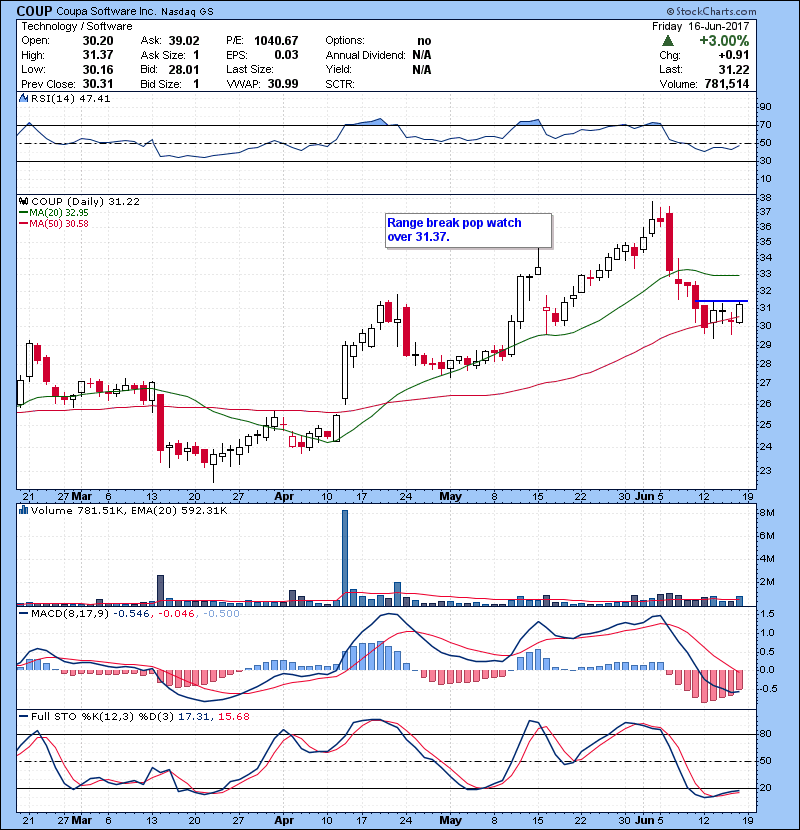Click the stochastic %D value 15.68
The height and width of the screenshot is (830, 800).
click(x=233, y=717)
